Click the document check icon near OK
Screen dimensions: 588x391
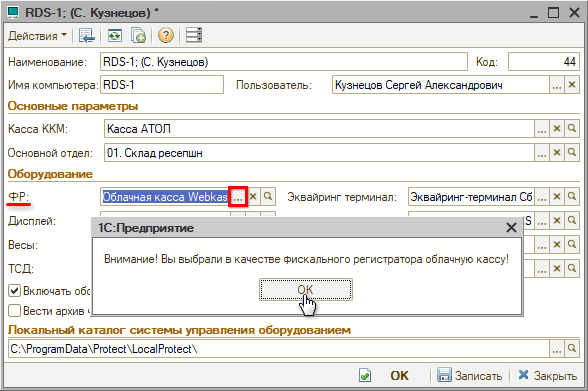coord(365,375)
